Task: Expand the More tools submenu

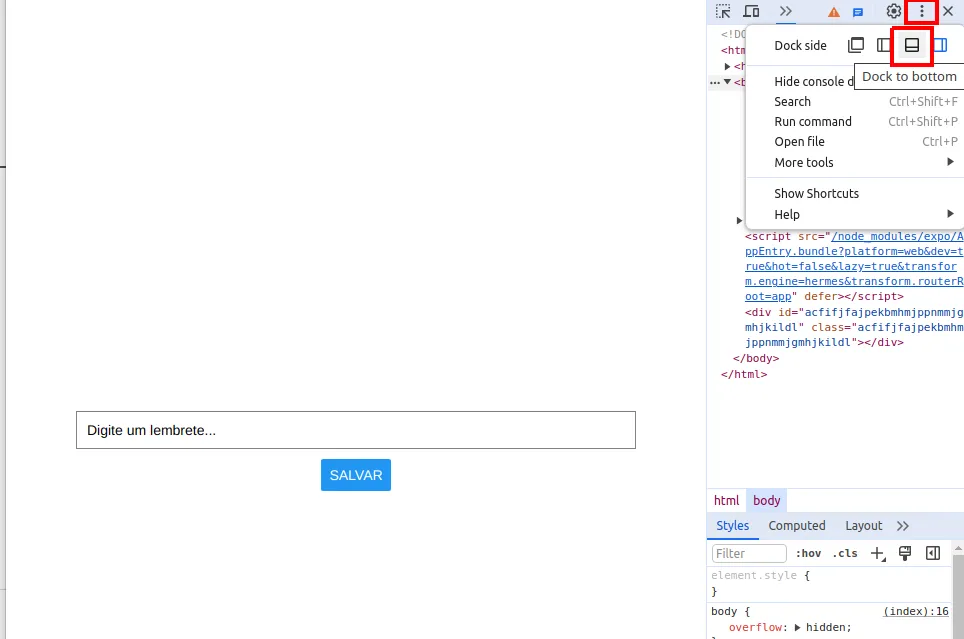Action: click(x=855, y=162)
